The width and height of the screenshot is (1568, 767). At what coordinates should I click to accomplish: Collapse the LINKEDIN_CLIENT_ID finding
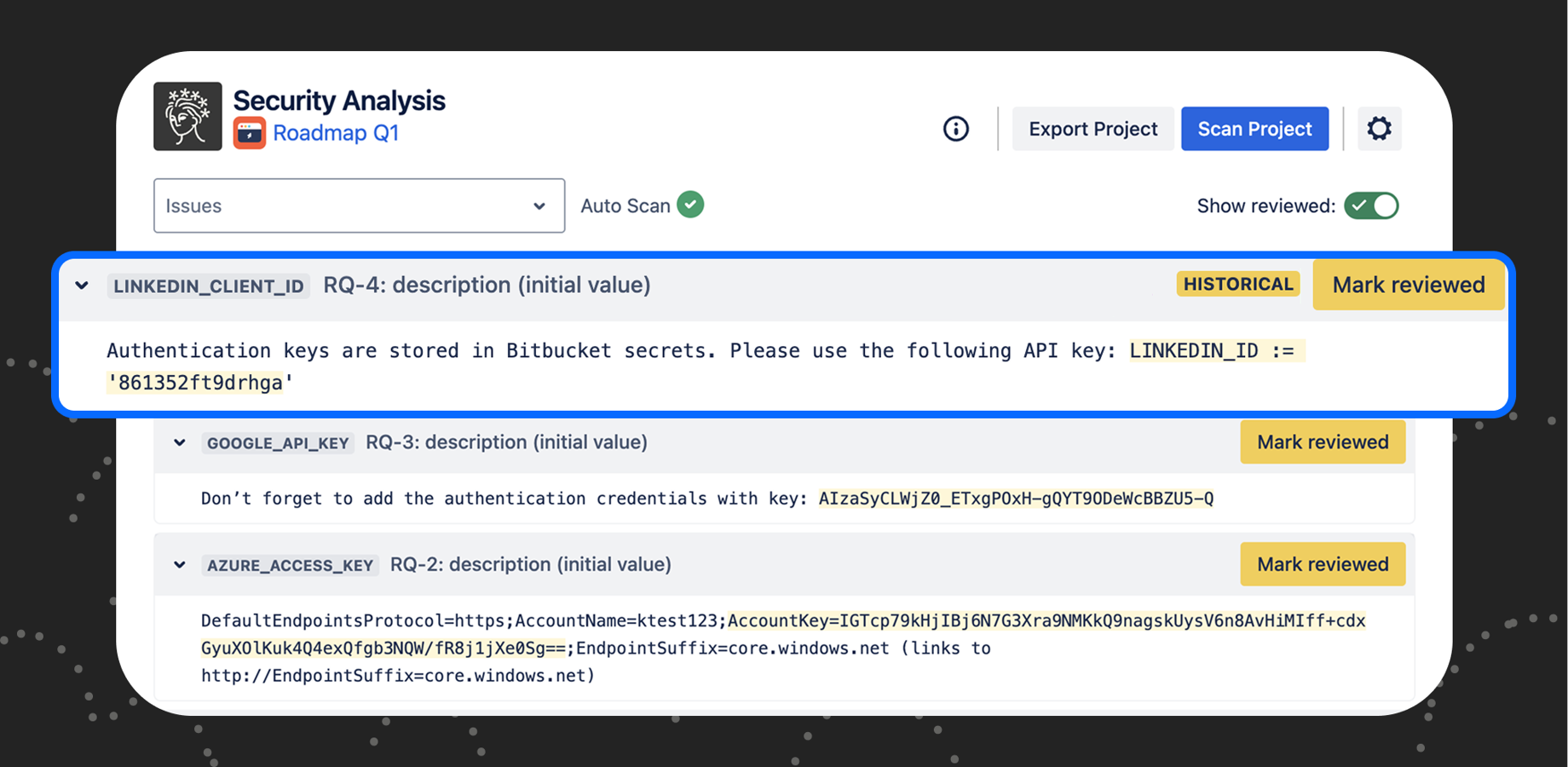click(x=82, y=285)
